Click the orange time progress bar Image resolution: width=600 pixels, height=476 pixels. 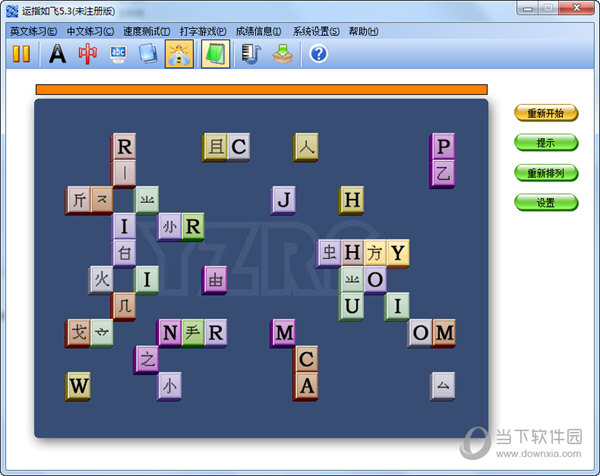261,90
